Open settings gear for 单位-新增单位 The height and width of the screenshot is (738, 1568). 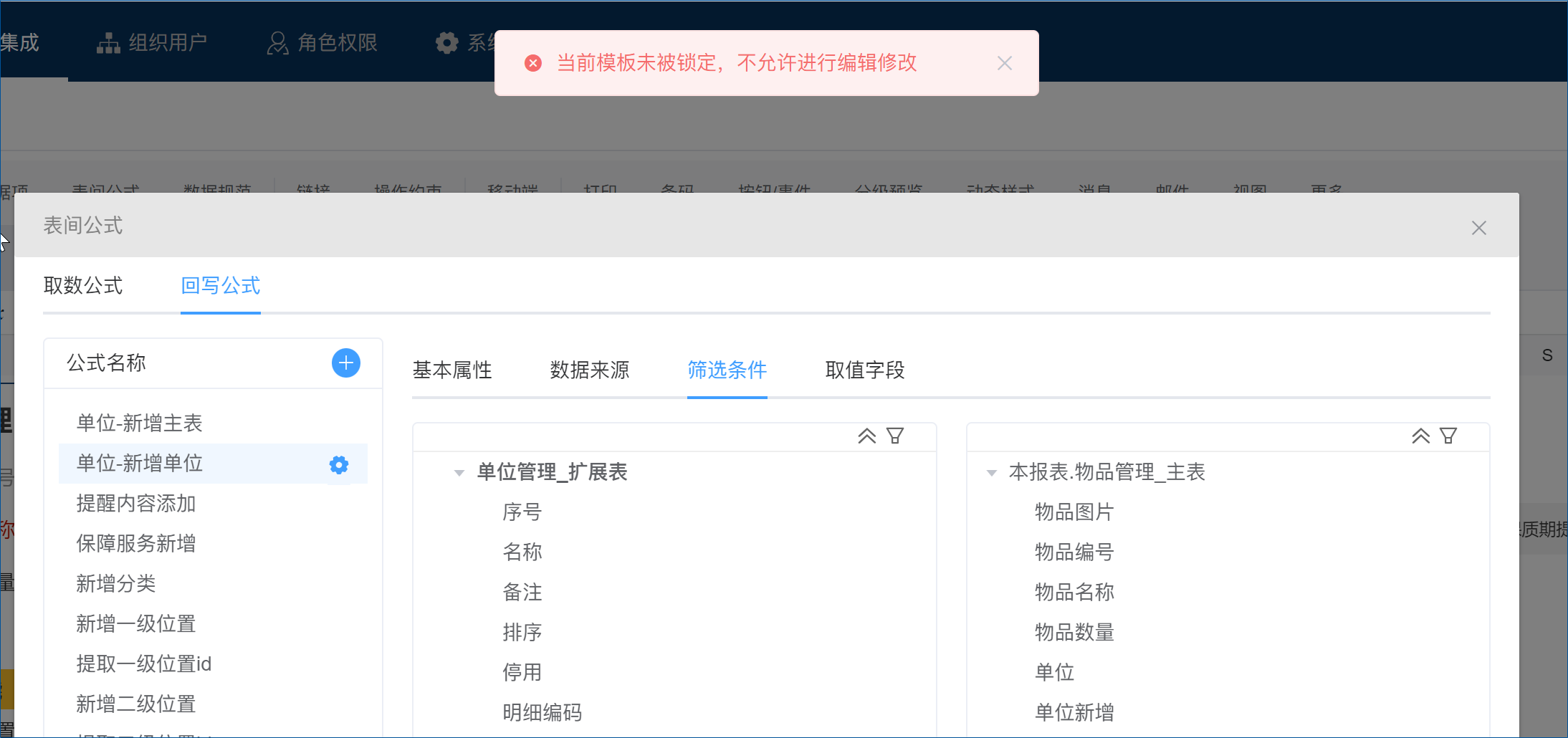pos(339,465)
